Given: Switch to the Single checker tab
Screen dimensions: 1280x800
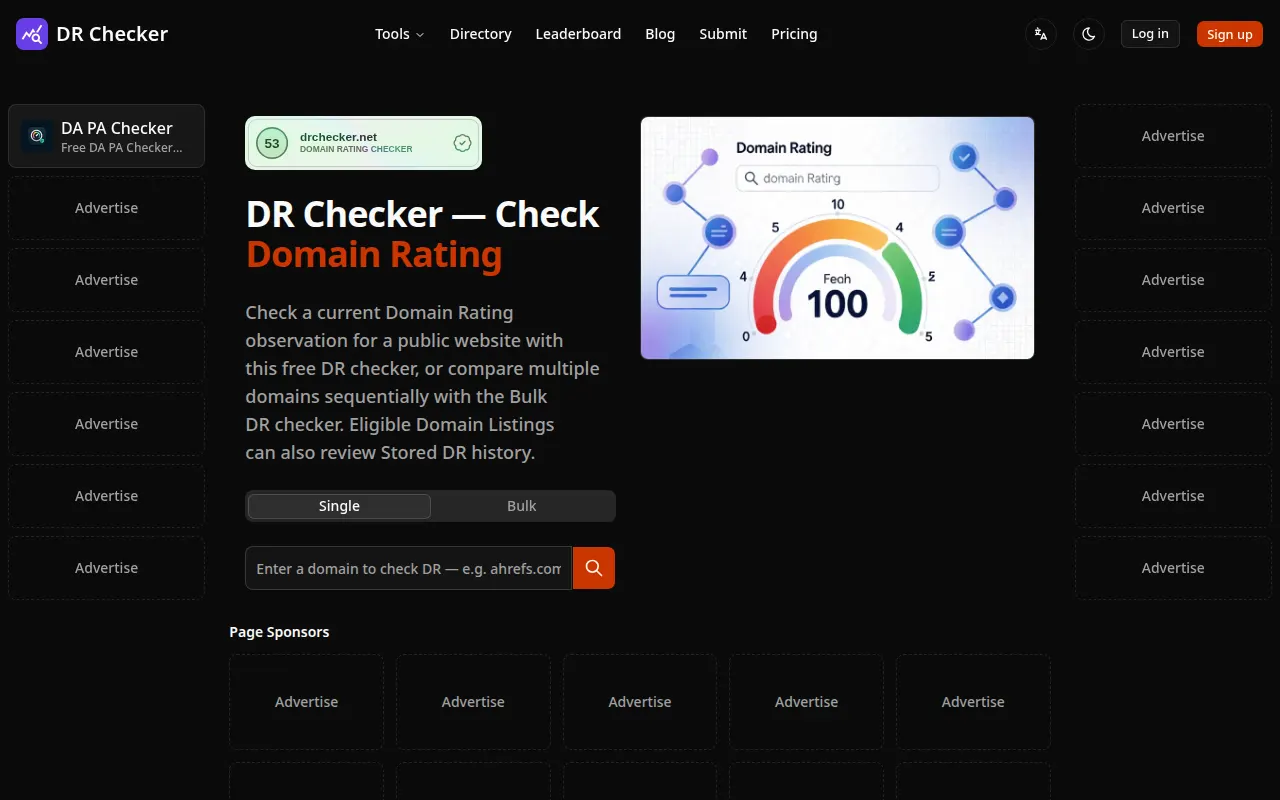Looking at the screenshot, I should click(339, 506).
